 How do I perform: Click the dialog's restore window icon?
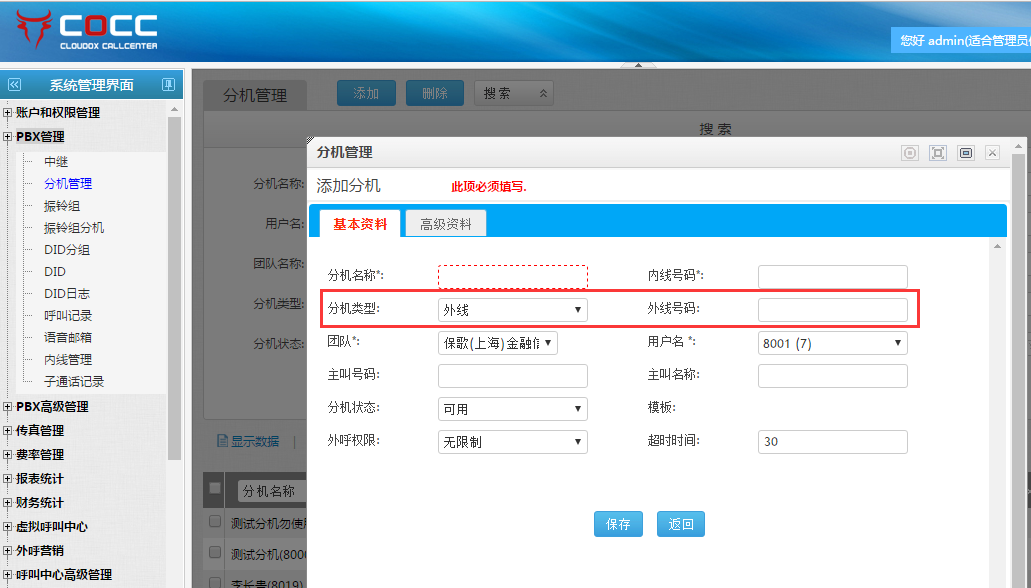tap(965, 153)
